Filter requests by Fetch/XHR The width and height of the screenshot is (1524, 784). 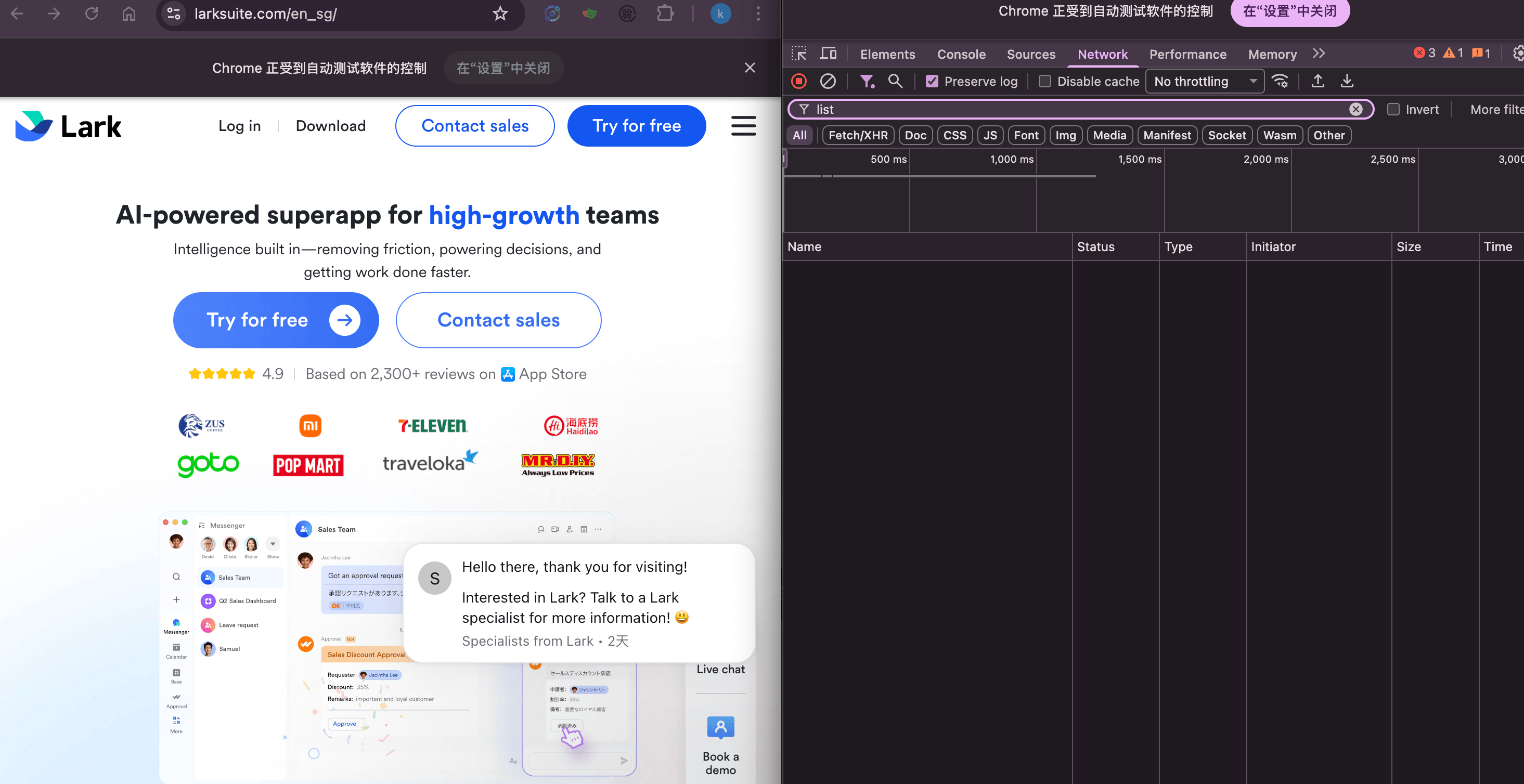(858, 135)
